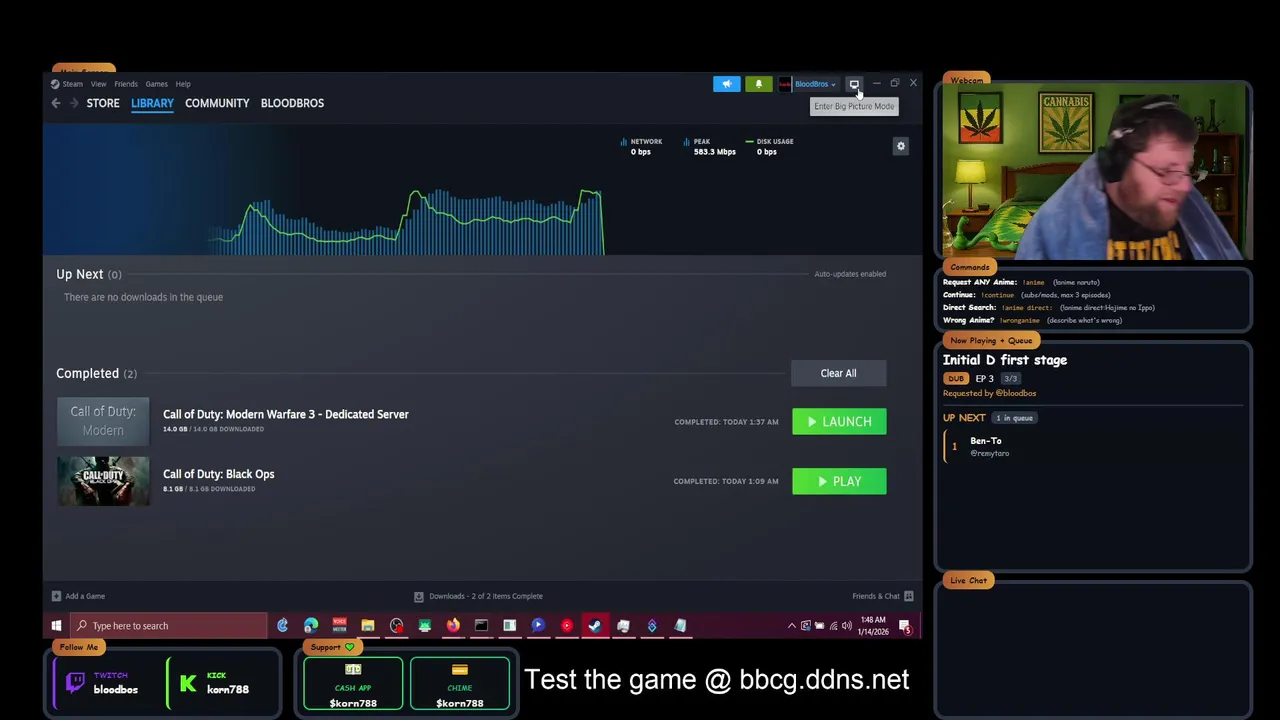
Task: Open Call of Duty: Black Ops thumbnail
Action: coord(103,481)
